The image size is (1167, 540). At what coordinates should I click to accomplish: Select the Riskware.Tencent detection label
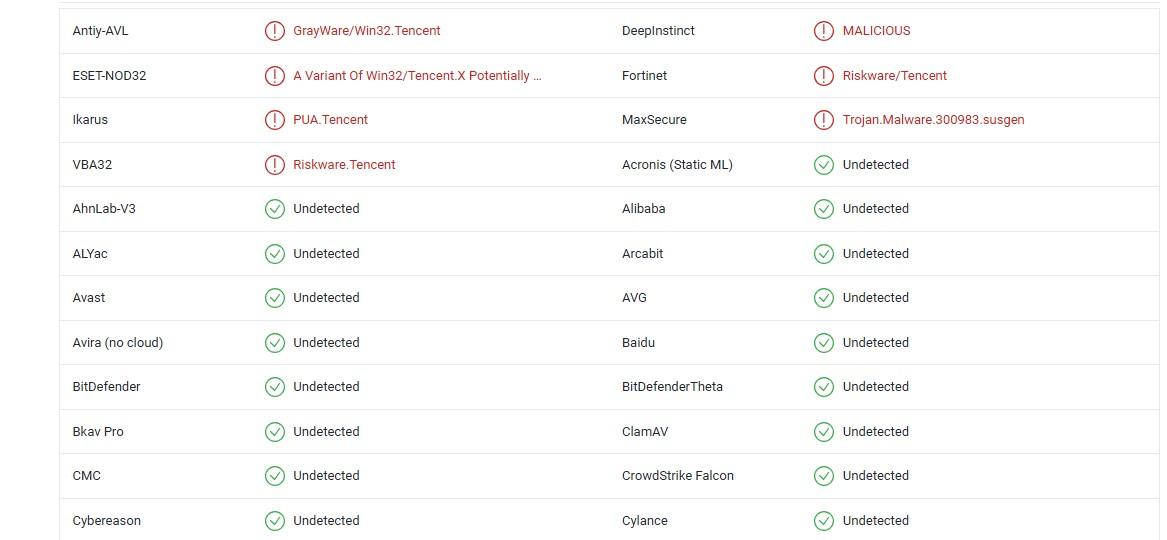345,164
